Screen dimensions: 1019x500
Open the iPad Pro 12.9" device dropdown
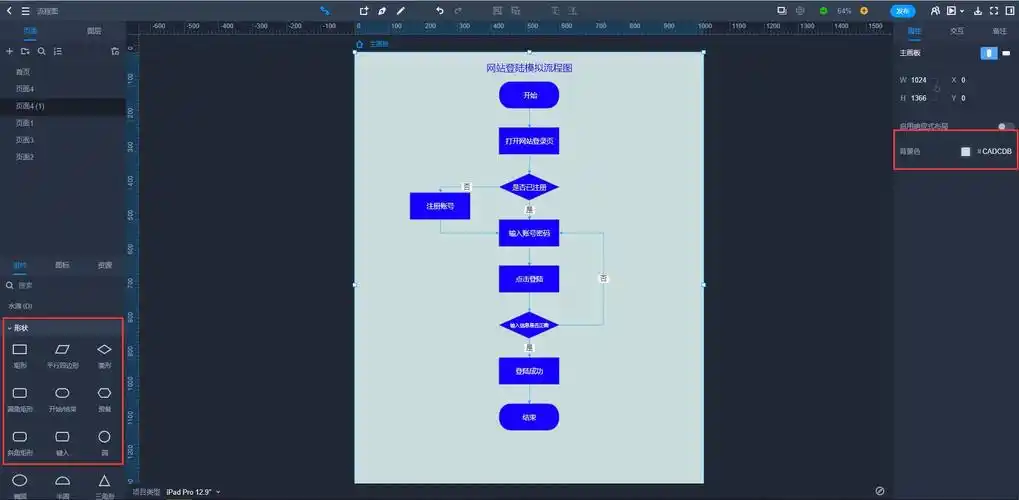pyautogui.click(x=194, y=492)
